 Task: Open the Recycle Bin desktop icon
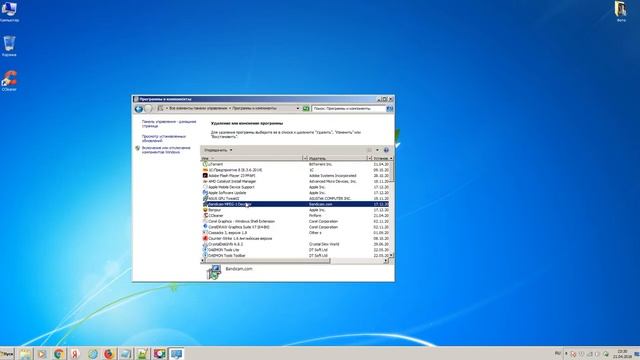9,46
